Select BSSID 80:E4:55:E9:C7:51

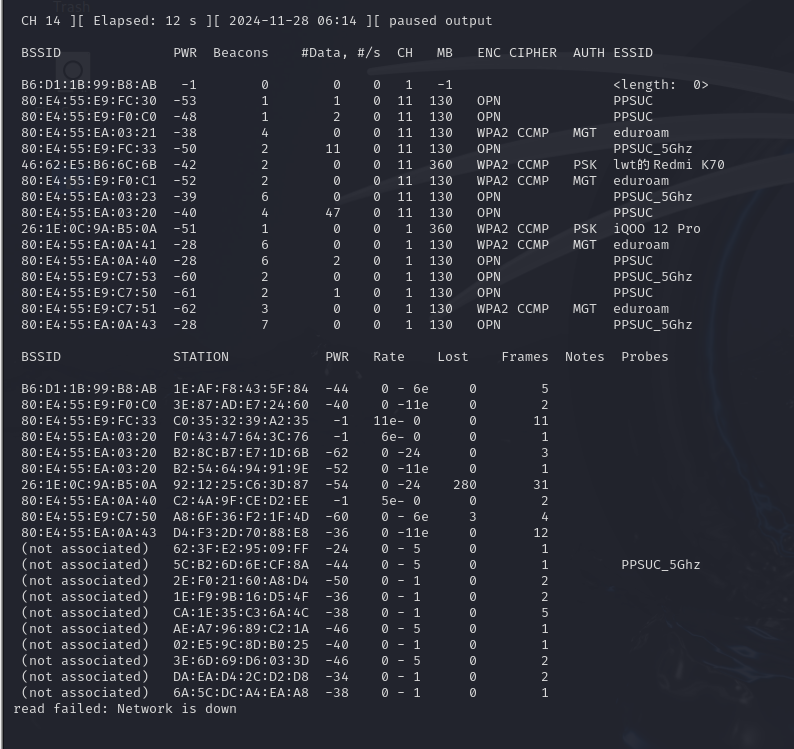(x=89, y=309)
